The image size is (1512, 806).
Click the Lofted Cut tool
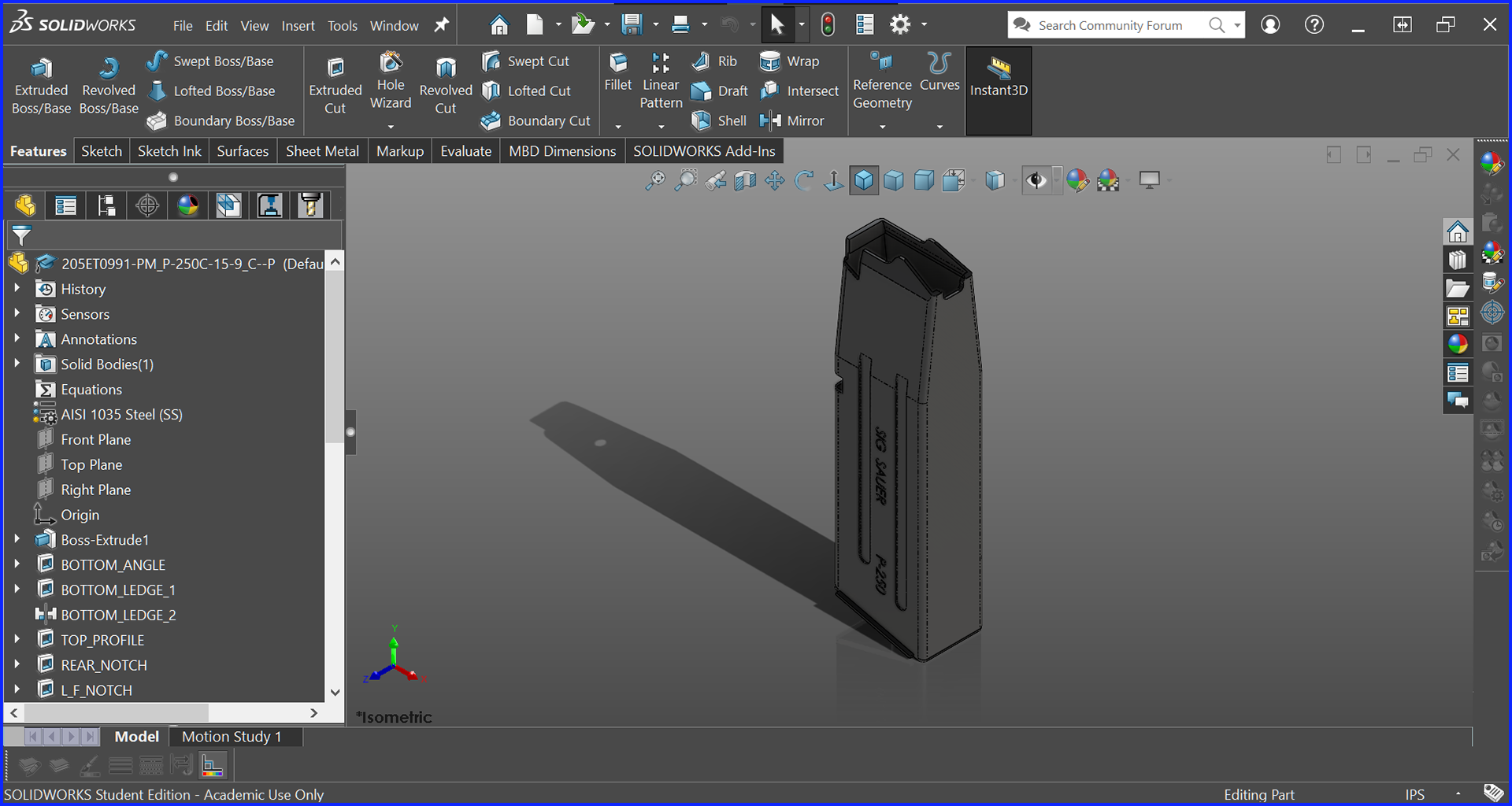pos(526,91)
